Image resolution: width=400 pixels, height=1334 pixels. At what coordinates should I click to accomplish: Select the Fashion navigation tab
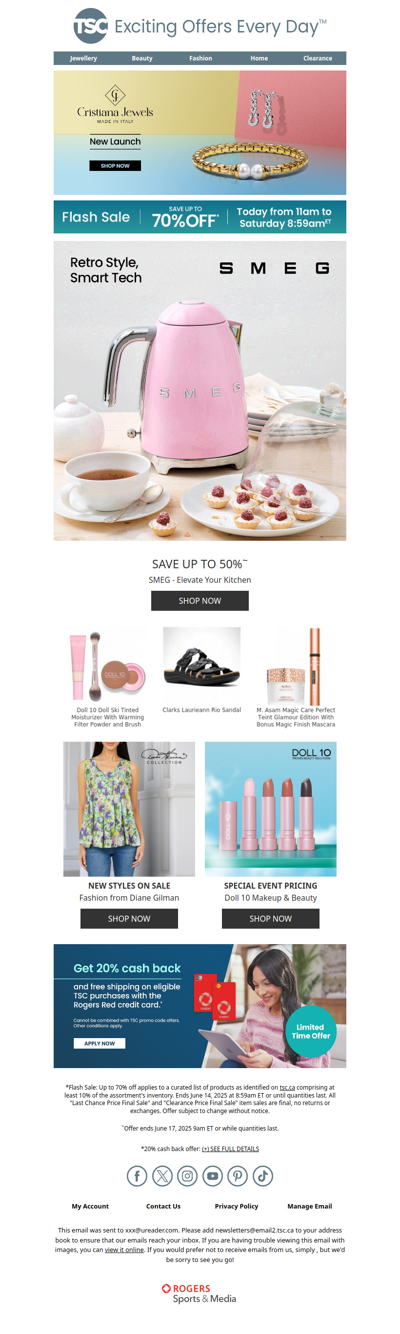pos(200,58)
